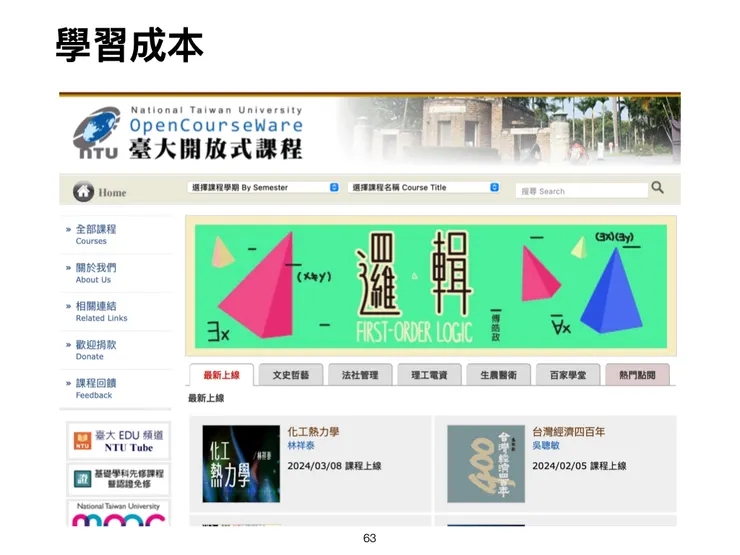Screen dimensions: 740x555
Task: Open the Course Title dropdown
Action: point(424,187)
